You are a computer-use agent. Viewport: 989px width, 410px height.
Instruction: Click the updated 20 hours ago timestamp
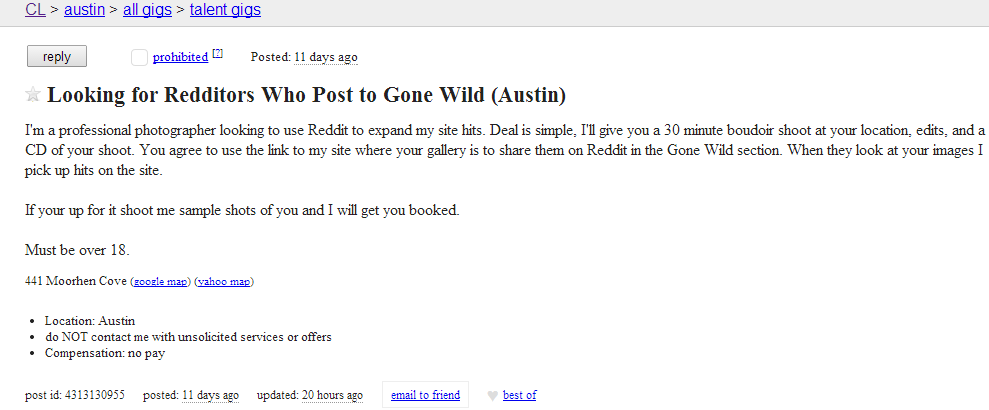(x=332, y=395)
